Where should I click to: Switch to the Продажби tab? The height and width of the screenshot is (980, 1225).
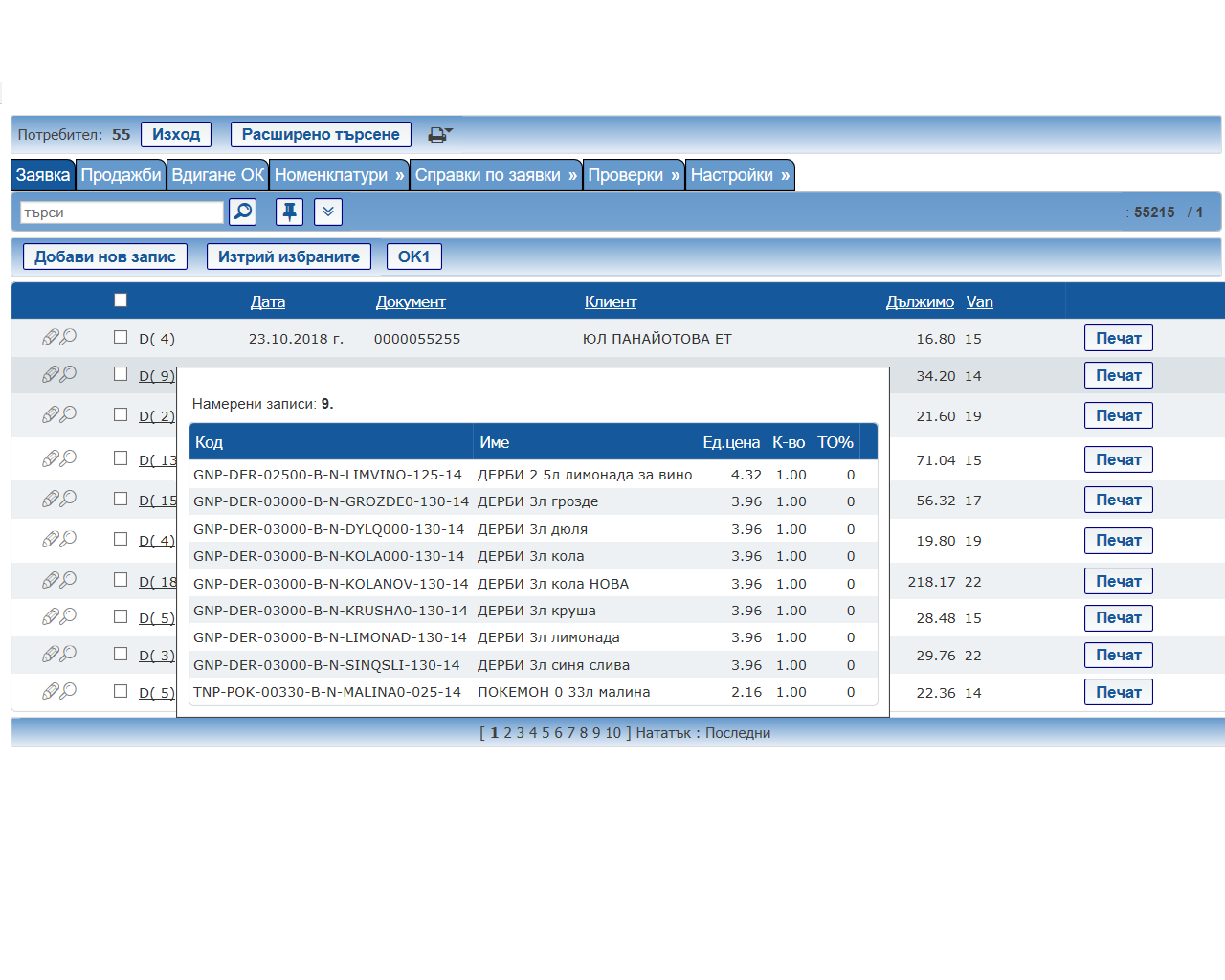pyautogui.click(x=121, y=175)
